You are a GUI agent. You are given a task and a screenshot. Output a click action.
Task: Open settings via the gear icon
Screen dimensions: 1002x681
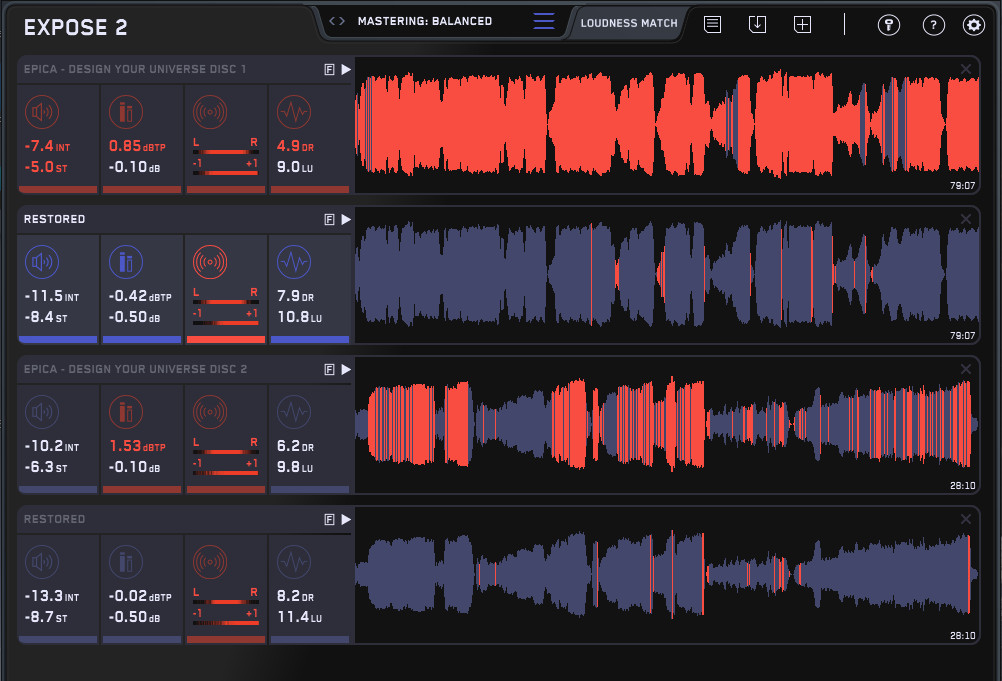[974, 25]
